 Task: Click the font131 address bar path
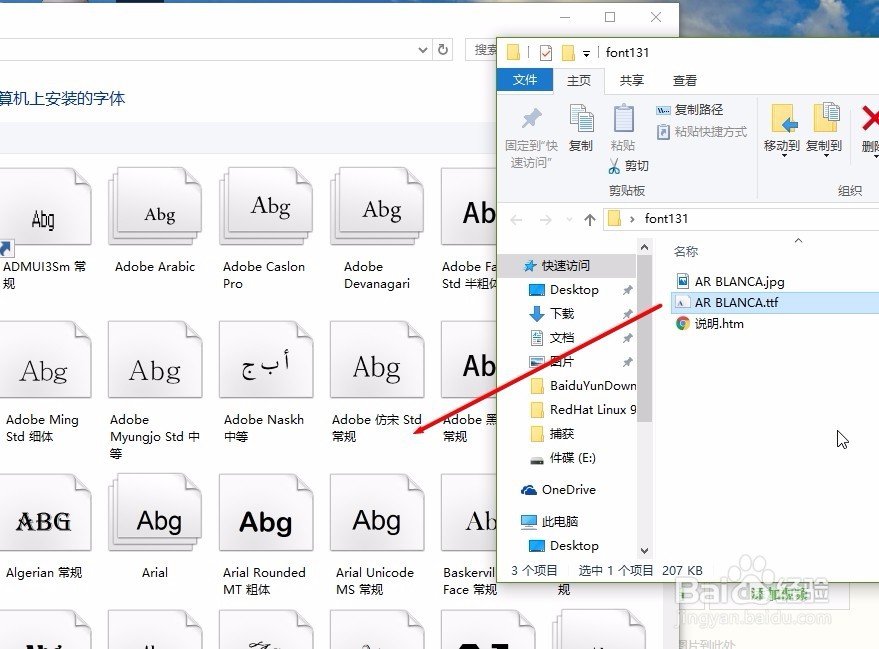666,219
